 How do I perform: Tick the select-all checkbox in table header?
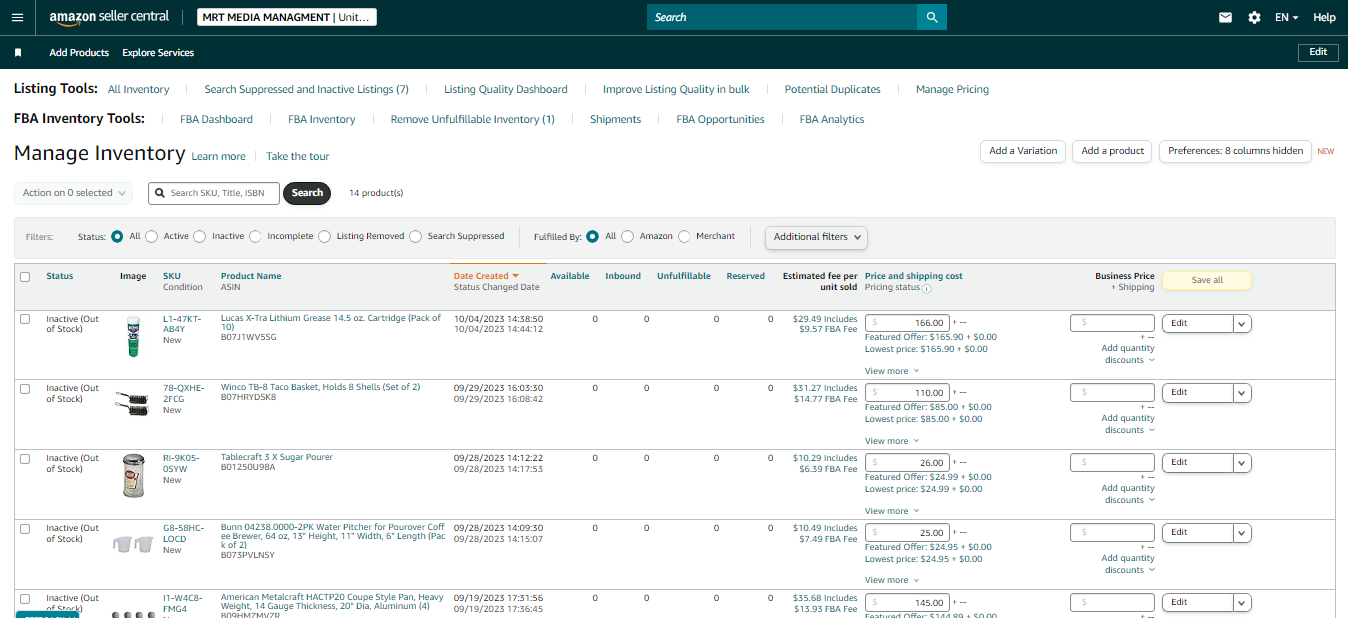point(25,277)
